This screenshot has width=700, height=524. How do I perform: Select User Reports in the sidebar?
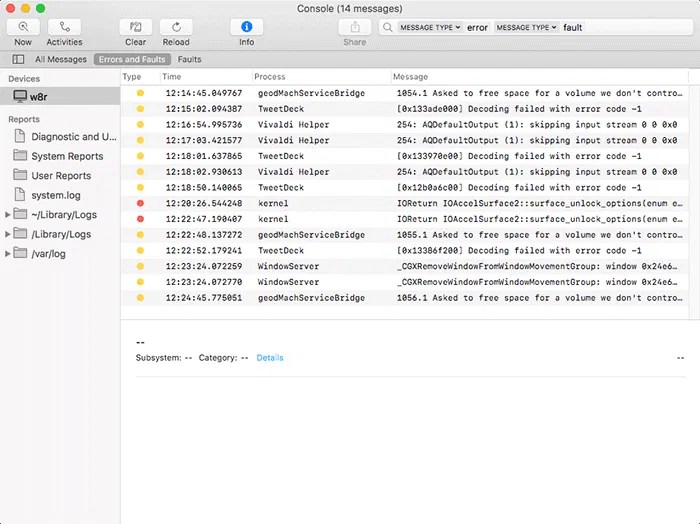click(x=61, y=175)
